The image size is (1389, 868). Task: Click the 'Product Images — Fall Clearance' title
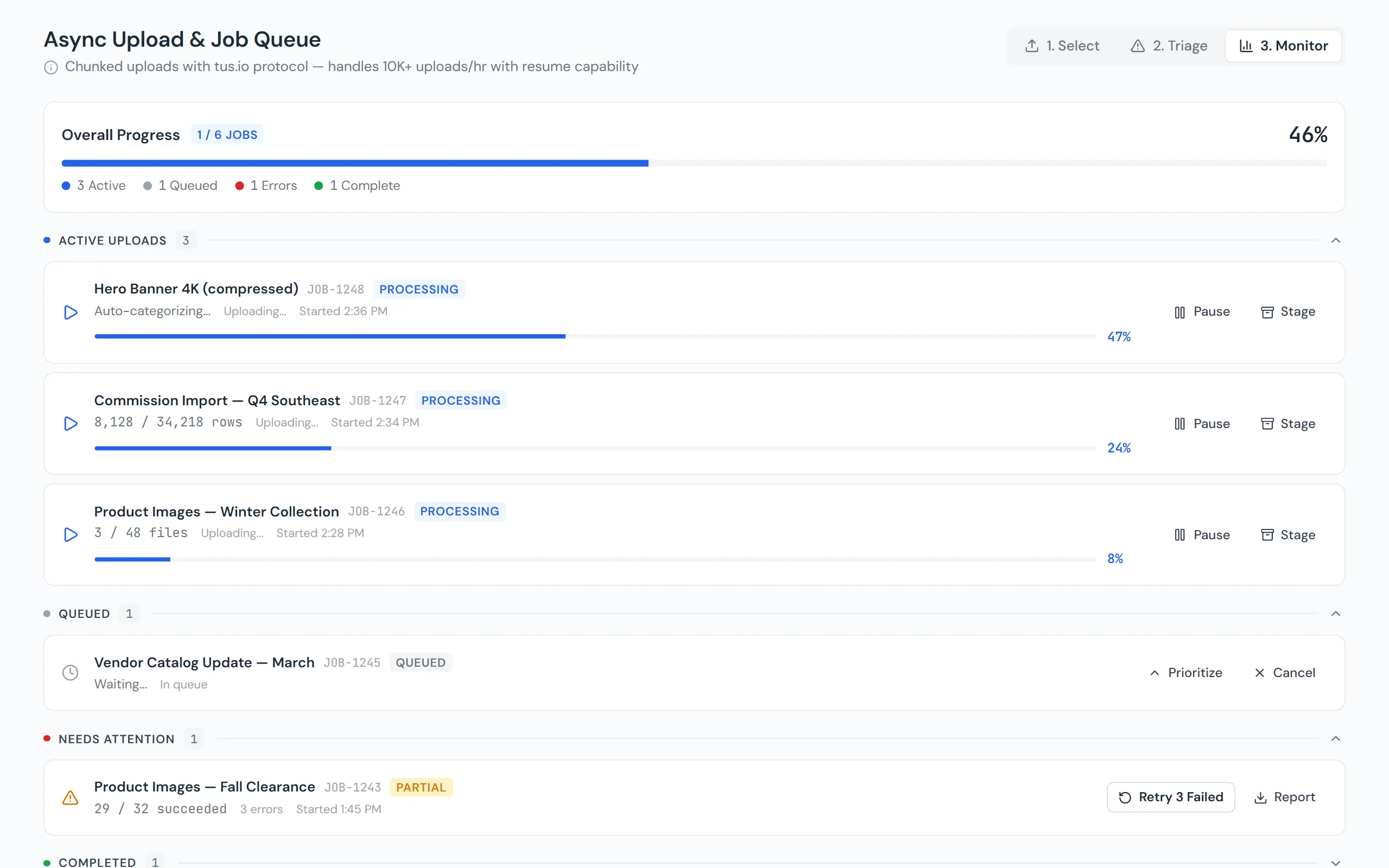205,787
